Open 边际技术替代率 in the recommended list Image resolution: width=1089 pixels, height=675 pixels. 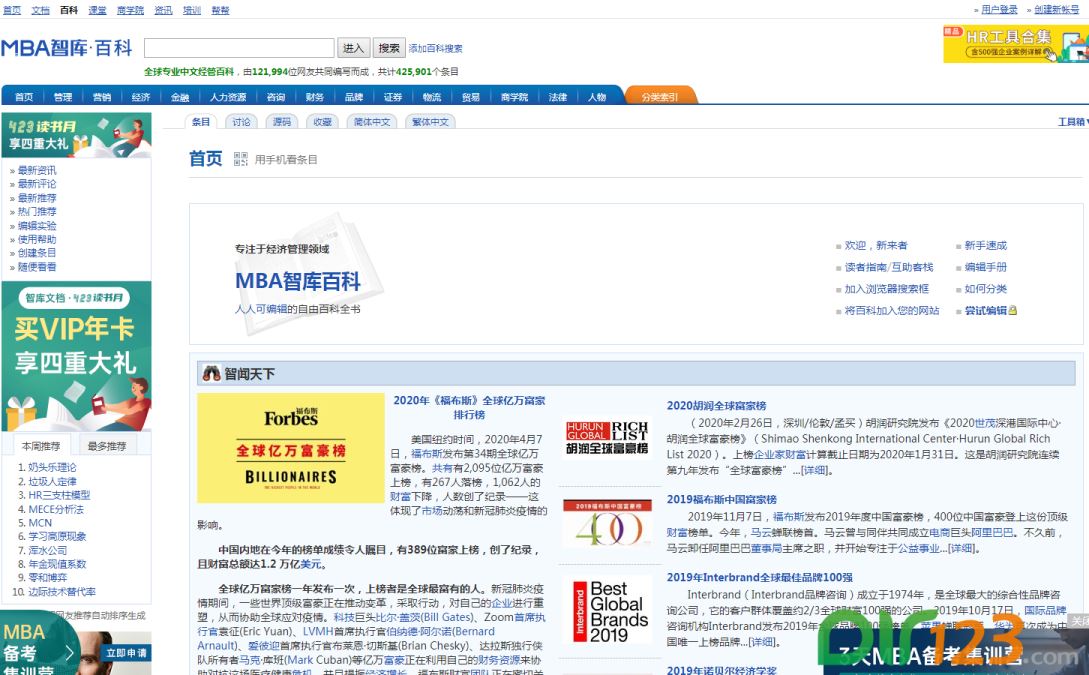tap(62, 592)
